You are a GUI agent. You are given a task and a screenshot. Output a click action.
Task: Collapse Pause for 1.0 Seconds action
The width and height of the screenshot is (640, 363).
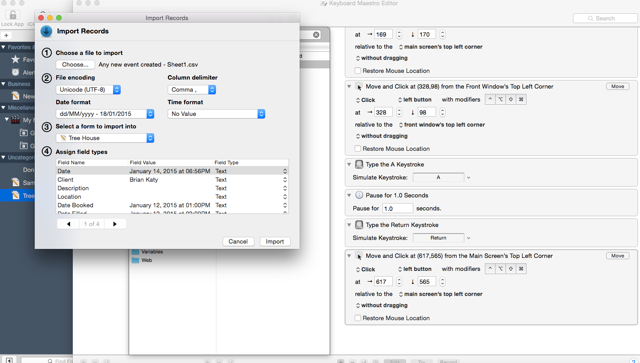[x=349, y=195]
